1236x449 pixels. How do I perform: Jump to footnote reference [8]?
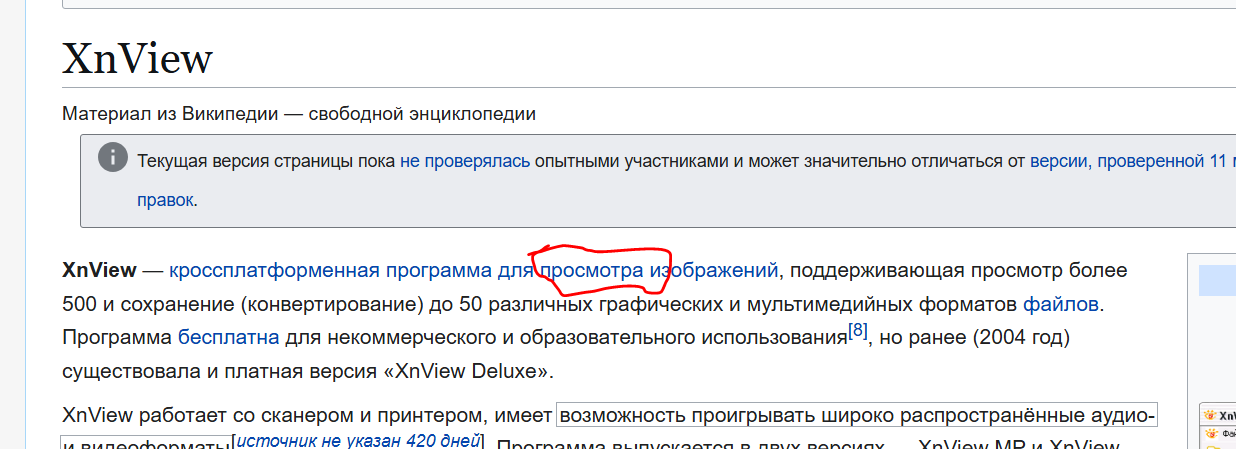click(858, 329)
